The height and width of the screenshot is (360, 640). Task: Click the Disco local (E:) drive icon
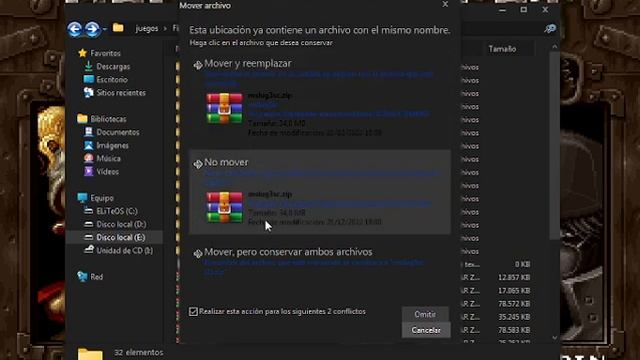pyautogui.click(x=89, y=237)
